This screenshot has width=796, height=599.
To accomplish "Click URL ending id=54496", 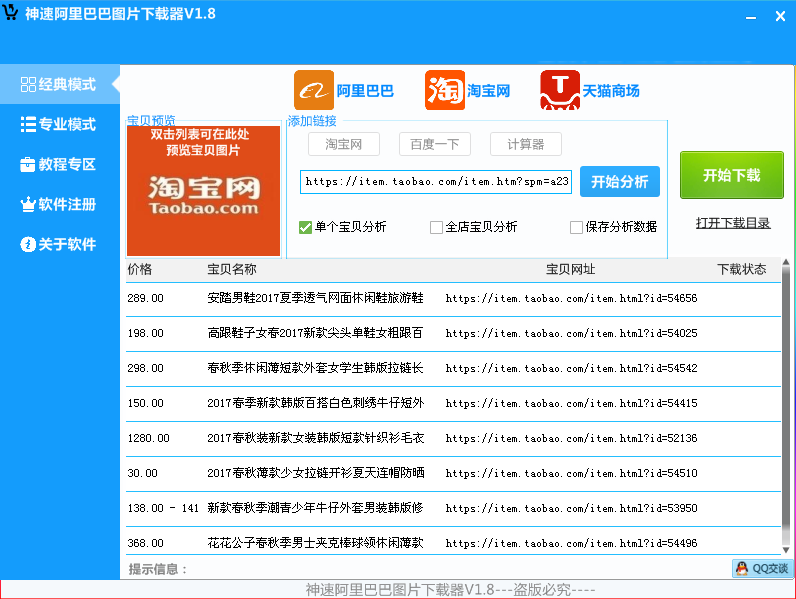I will [x=572, y=544].
